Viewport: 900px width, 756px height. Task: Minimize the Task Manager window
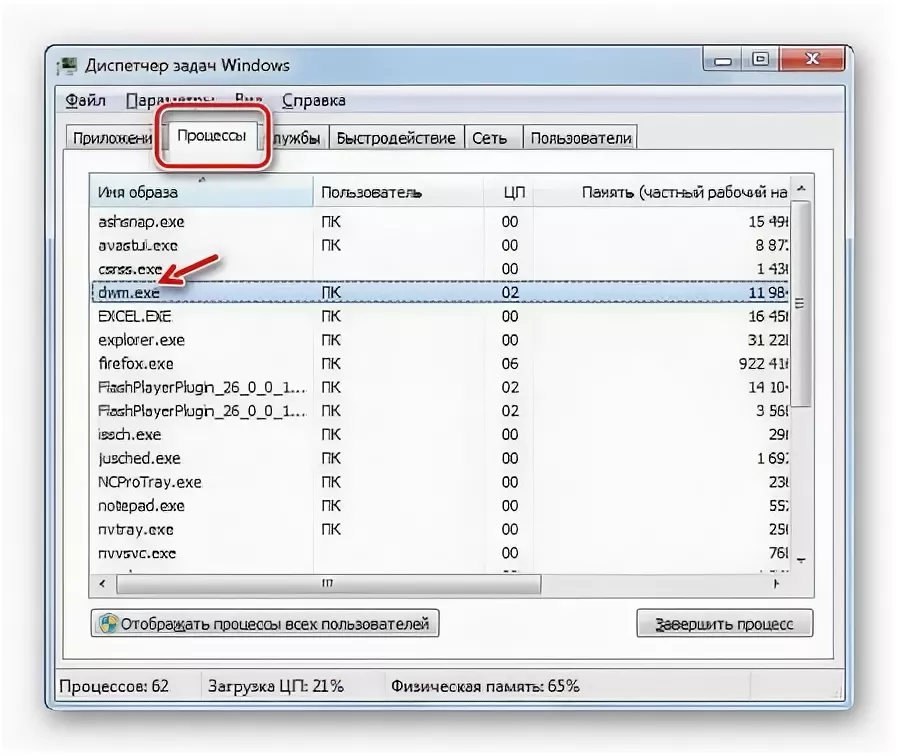(x=723, y=59)
